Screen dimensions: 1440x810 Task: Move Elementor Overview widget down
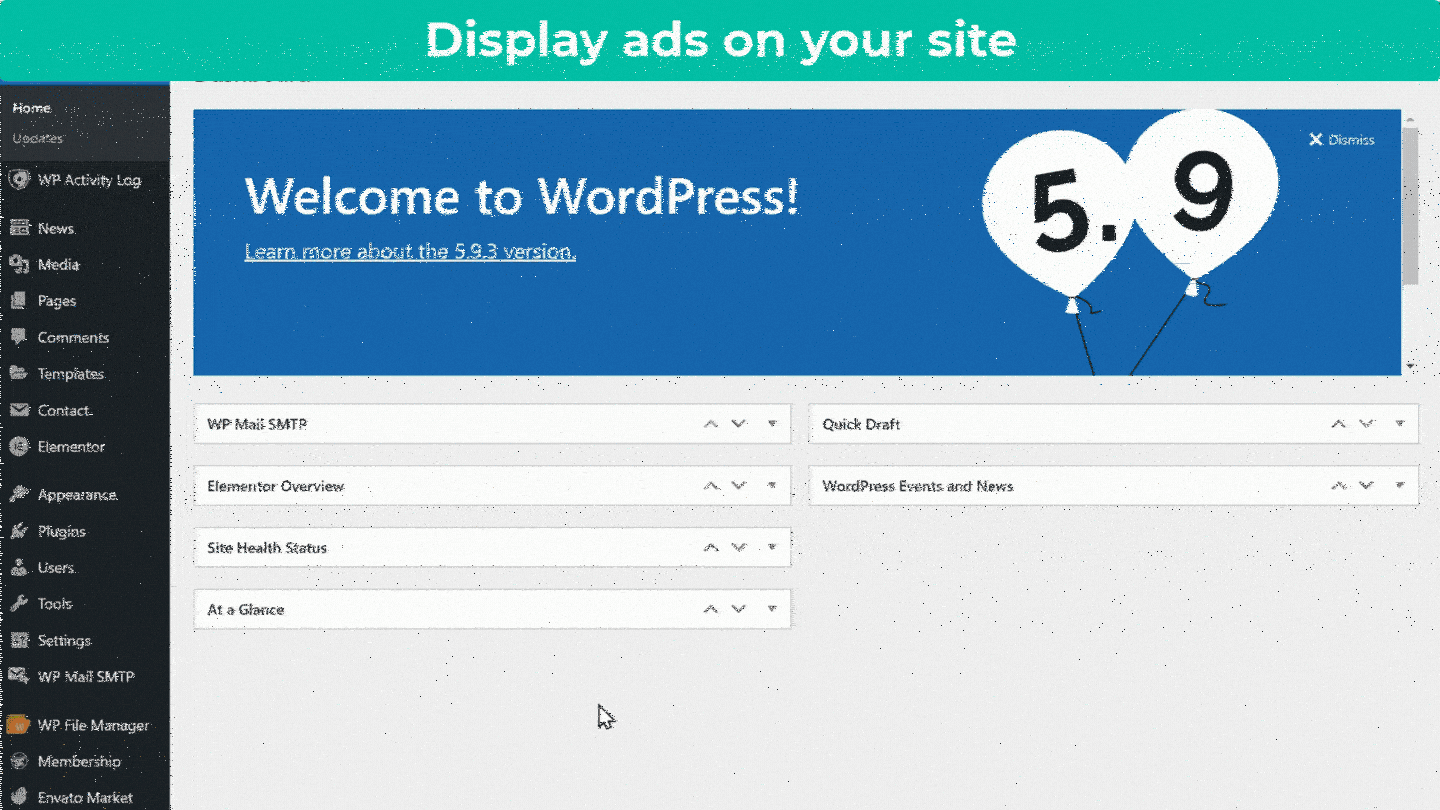click(739, 486)
